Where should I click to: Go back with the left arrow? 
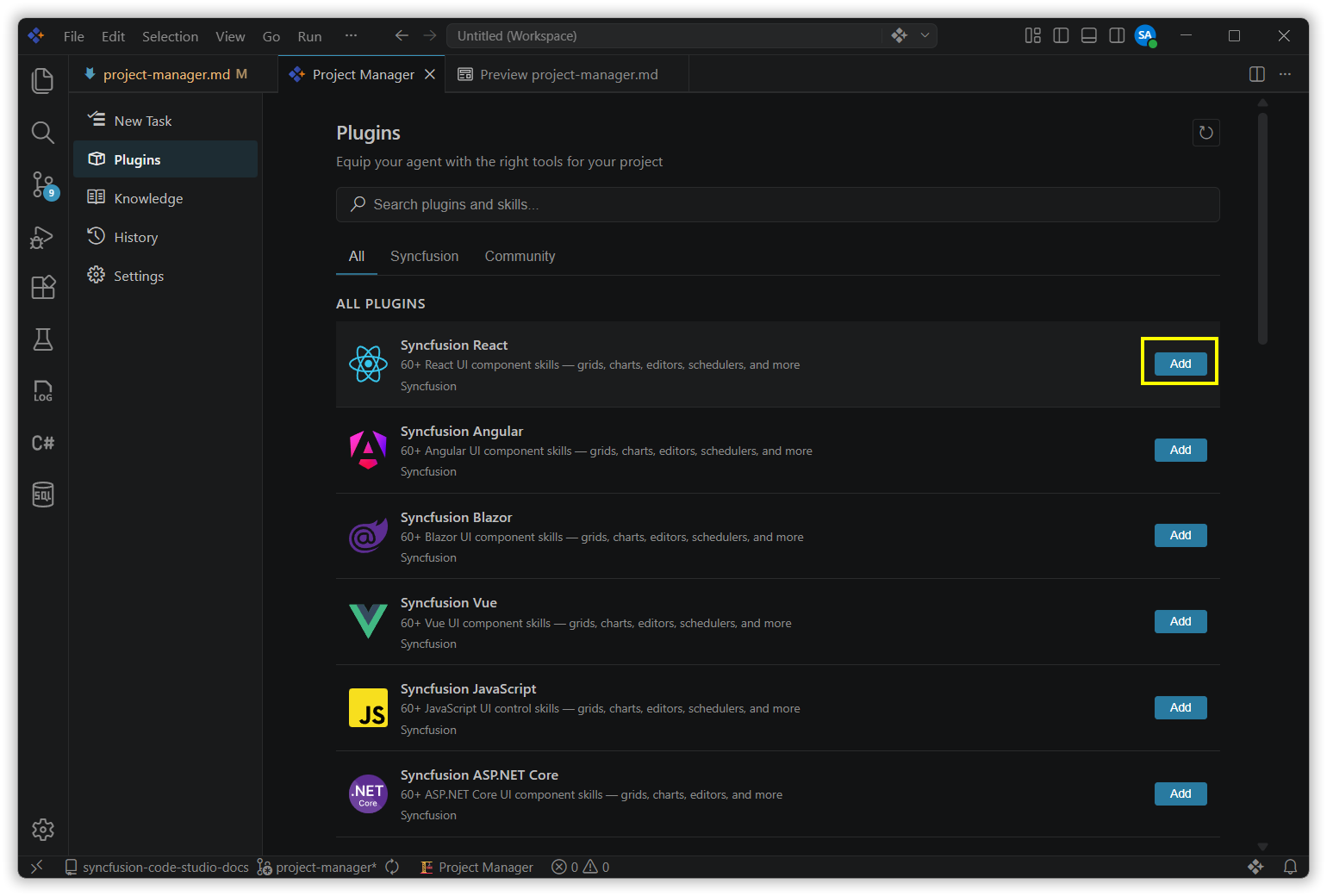coord(402,35)
